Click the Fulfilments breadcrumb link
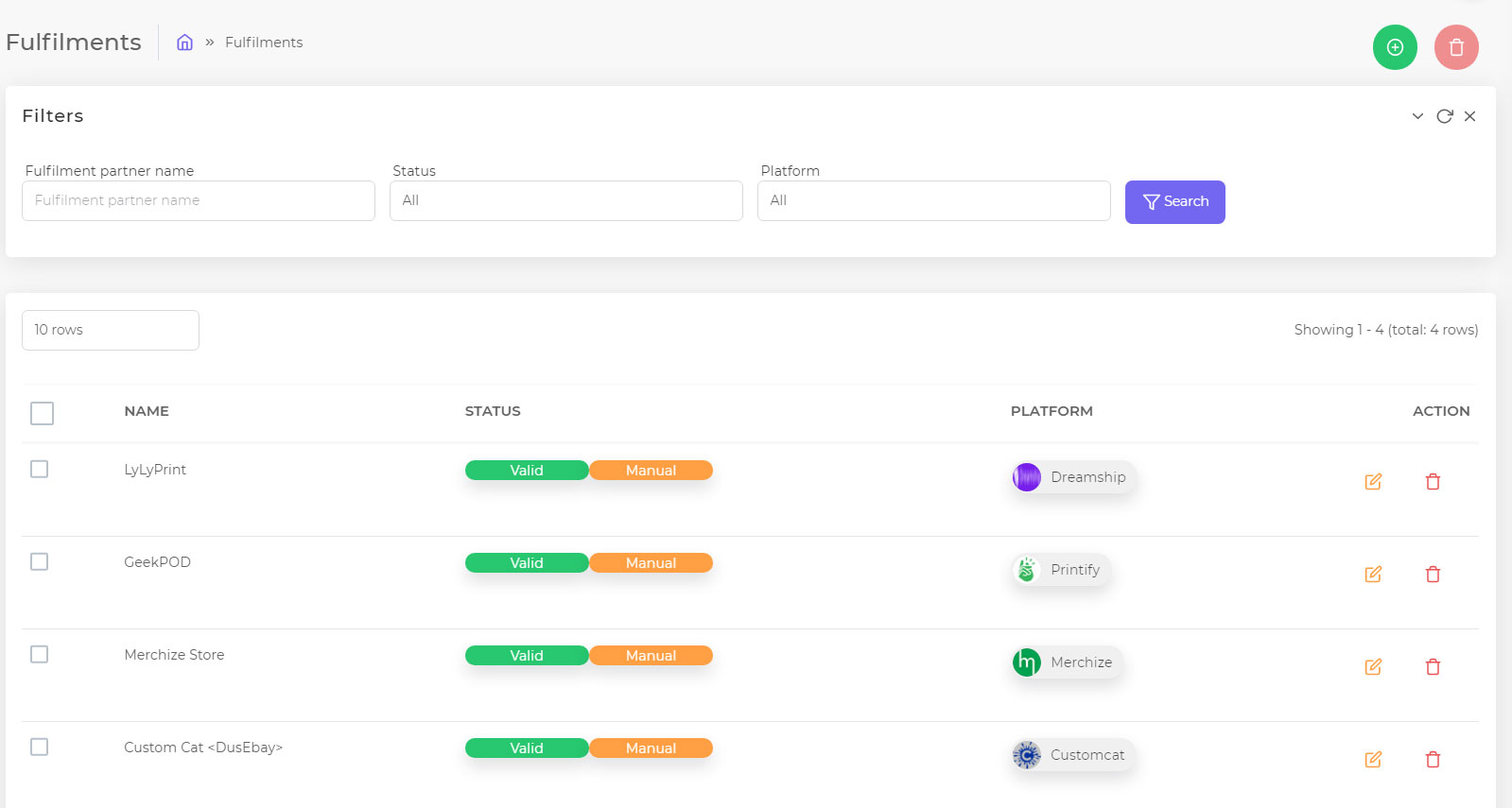This screenshot has width=1512, height=808. 264,43
